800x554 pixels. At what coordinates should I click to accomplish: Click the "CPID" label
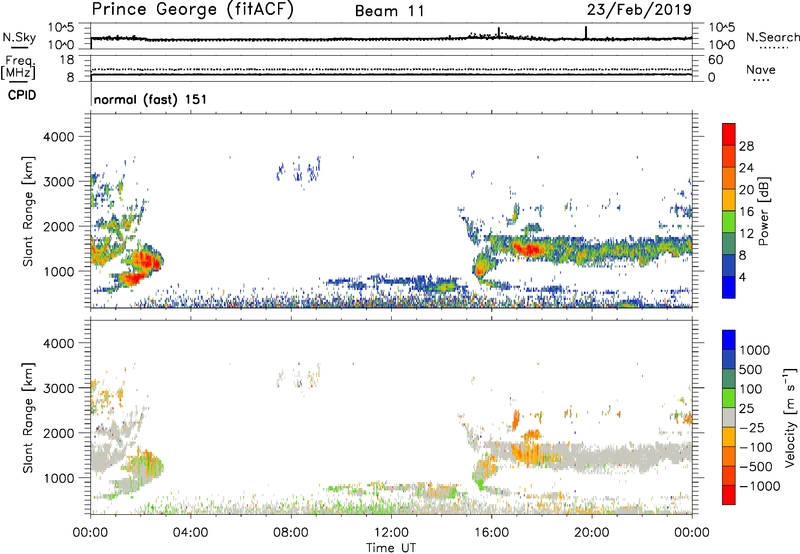(22, 95)
